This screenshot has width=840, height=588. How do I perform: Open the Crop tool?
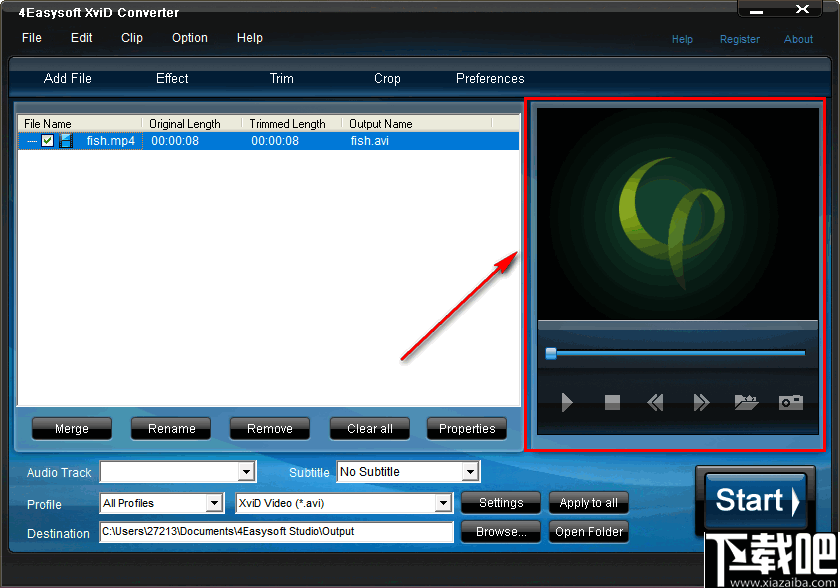point(387,78)
